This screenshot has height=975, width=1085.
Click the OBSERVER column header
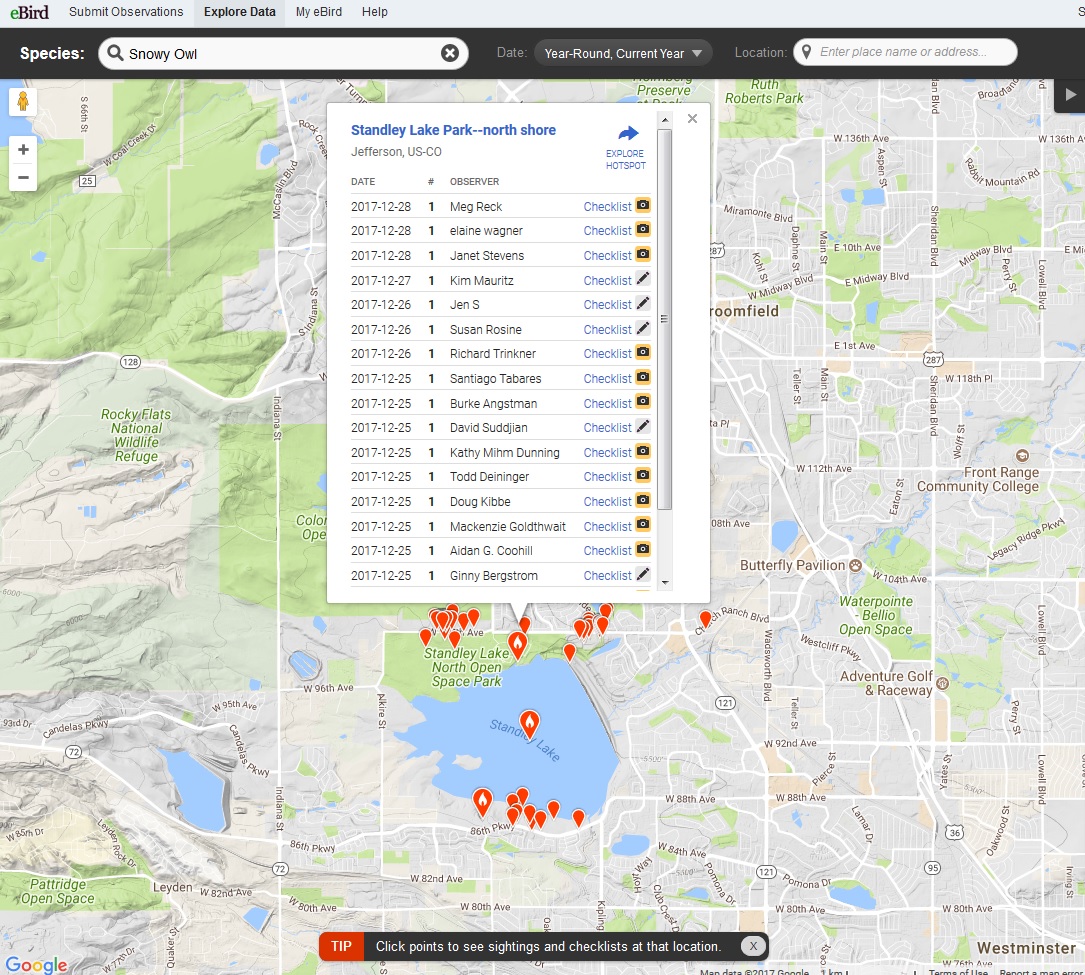474,181
